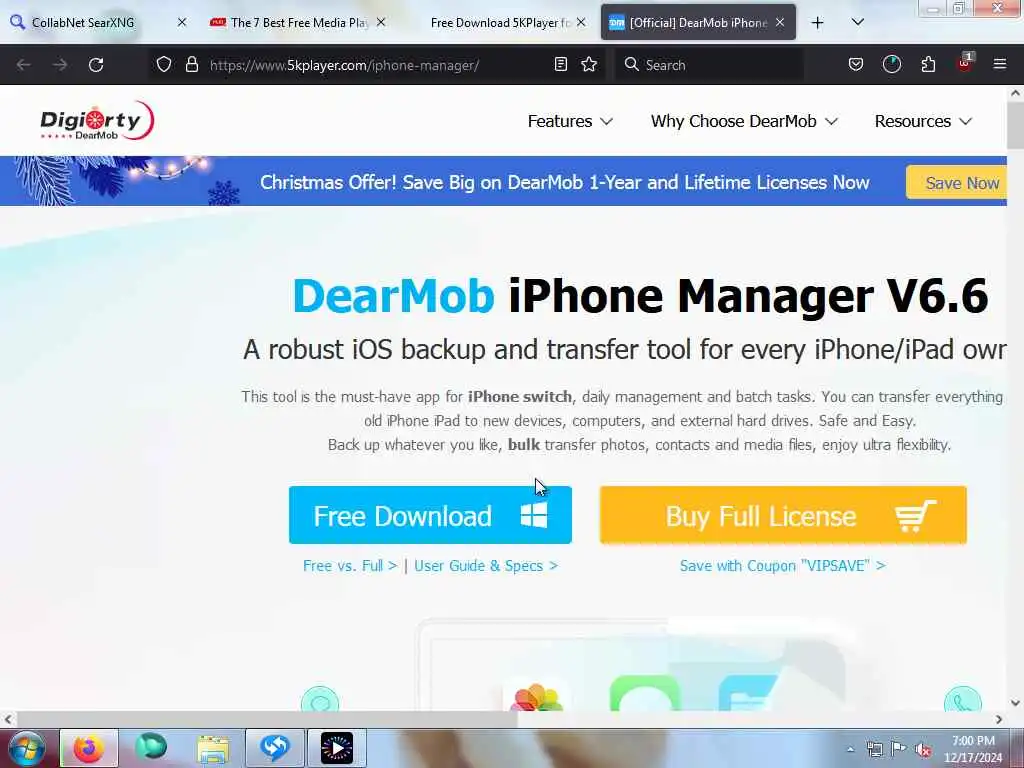Open the Firefox hamburger menu
This screenshot has height=768, width=1024.
point(1000,65)
